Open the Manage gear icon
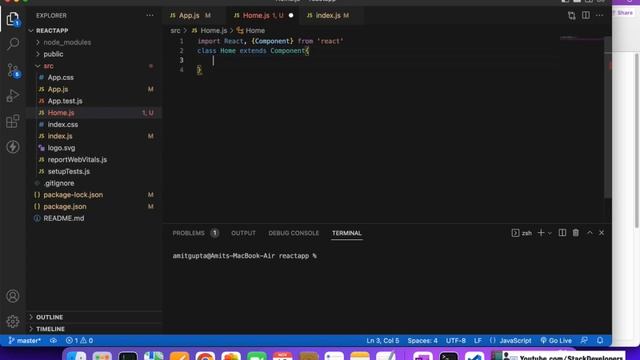This screenshot has width=640, height=360. [13, 322]
